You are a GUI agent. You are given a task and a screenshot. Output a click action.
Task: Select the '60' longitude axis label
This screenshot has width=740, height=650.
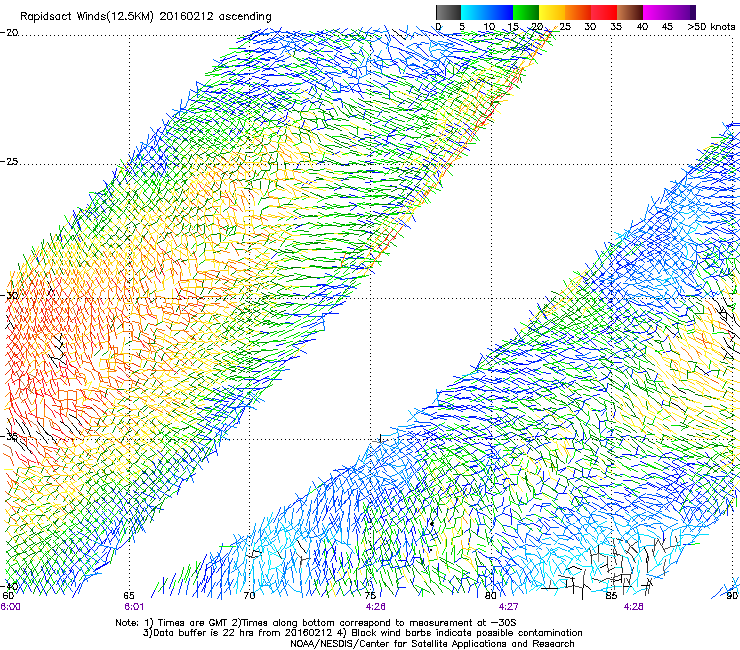pos(8,596)
